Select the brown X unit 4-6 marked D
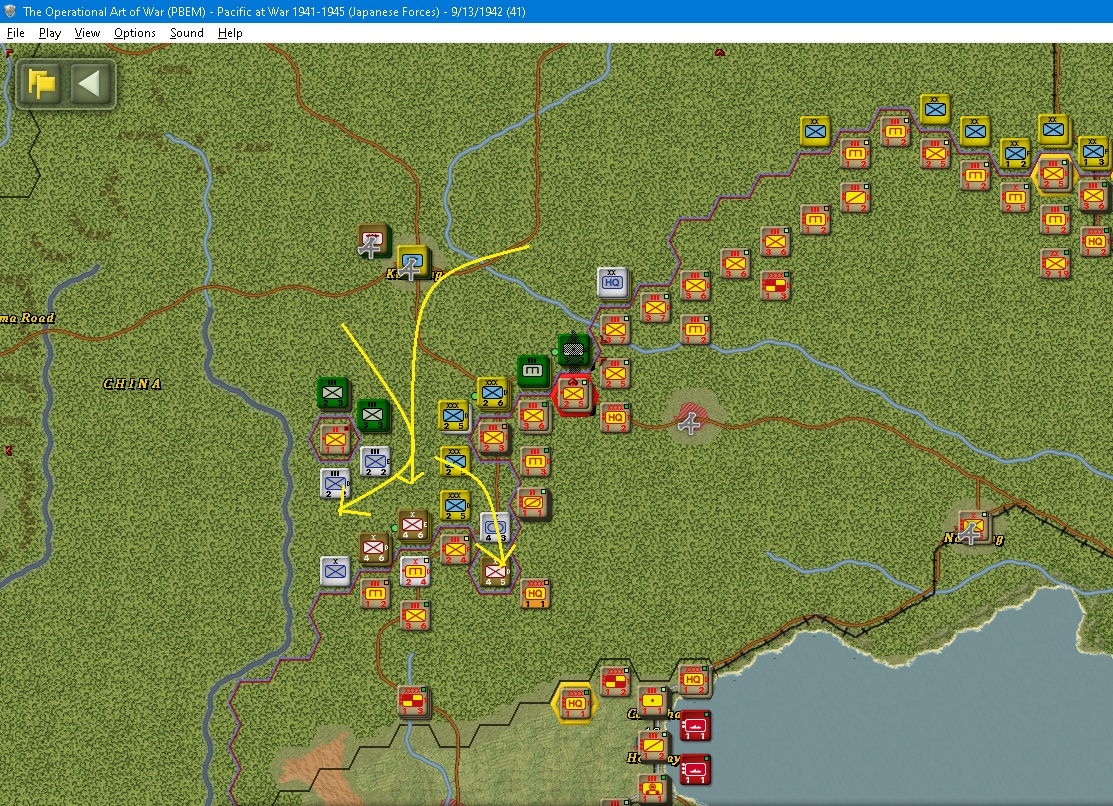 coord(373,548)
